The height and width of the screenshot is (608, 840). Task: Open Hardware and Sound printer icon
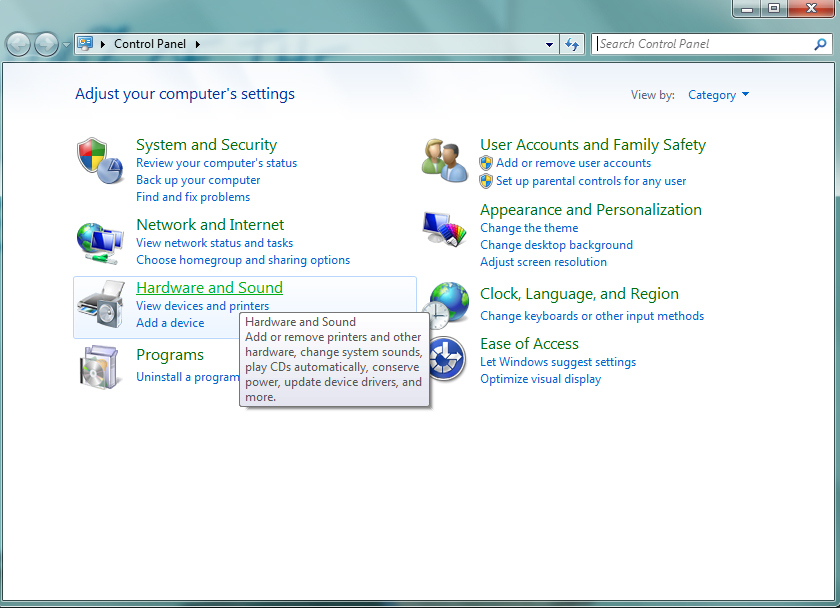(x=100, y=304)
